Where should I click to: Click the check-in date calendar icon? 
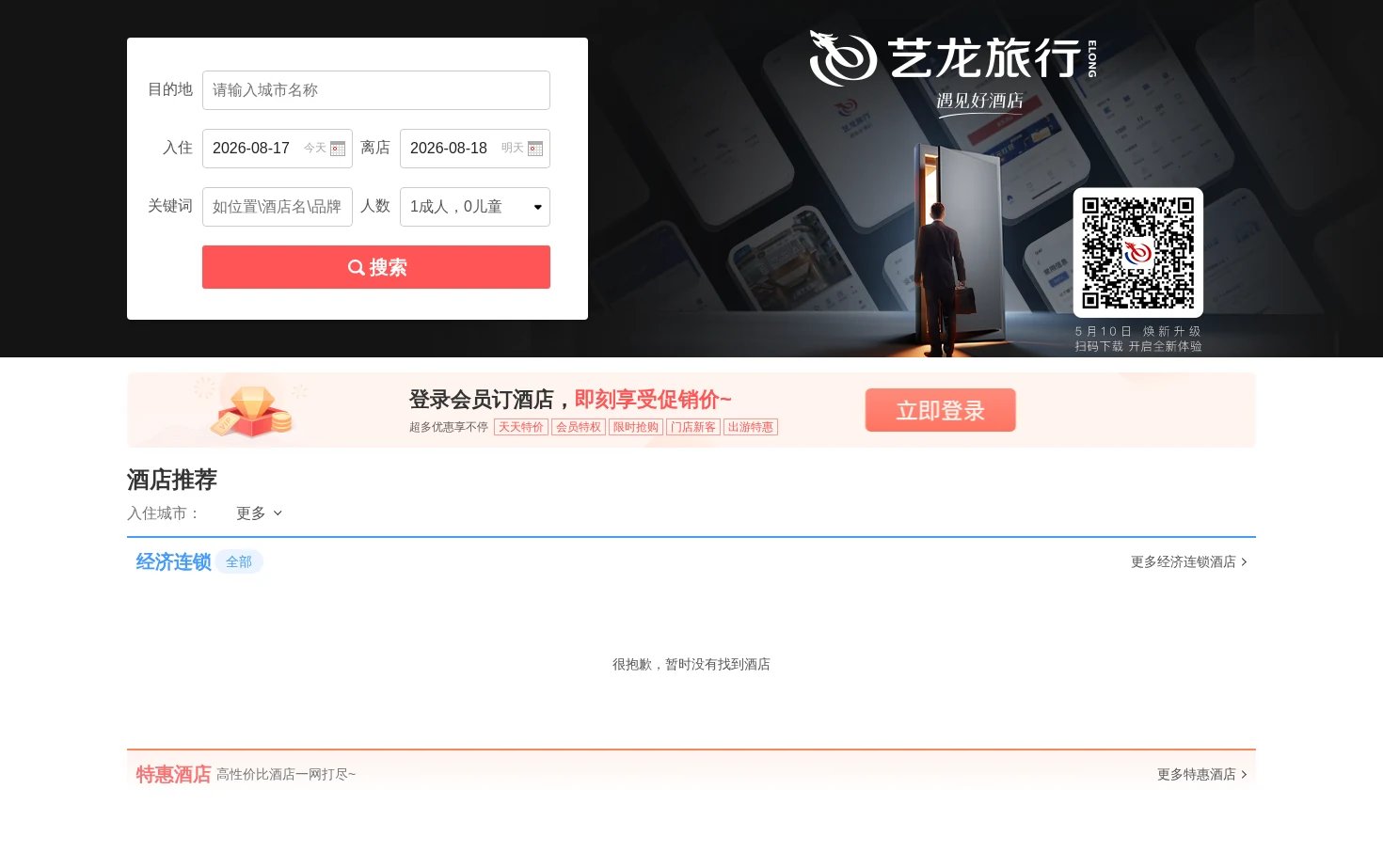pyautogui.click(x=338, y=149)
